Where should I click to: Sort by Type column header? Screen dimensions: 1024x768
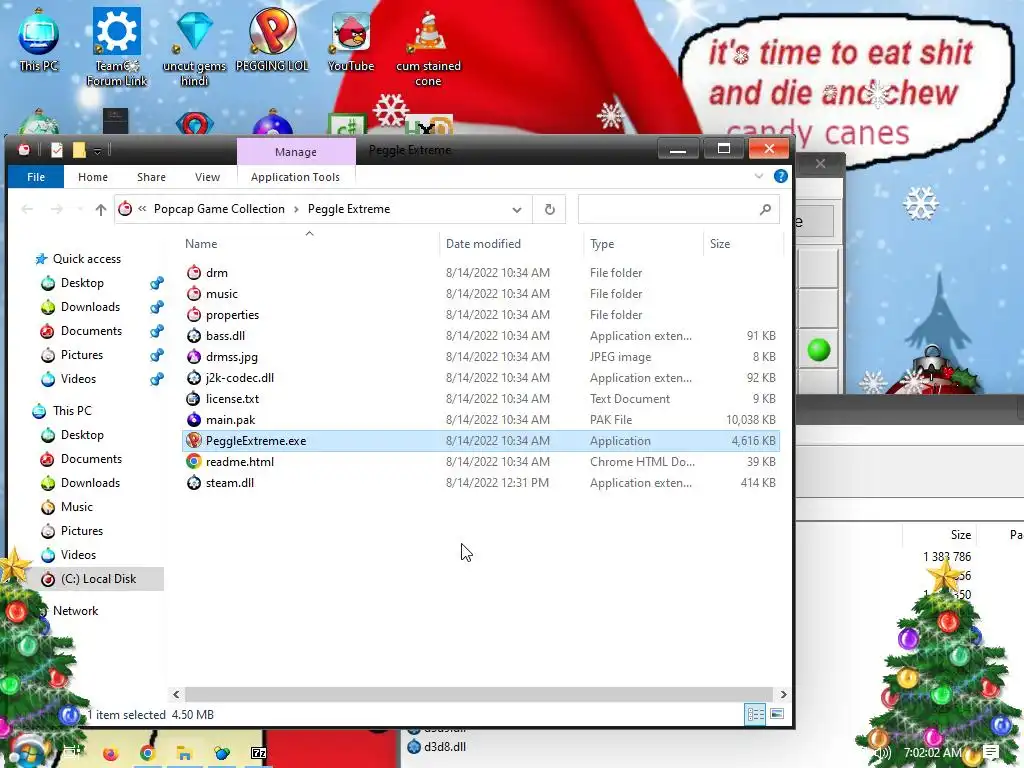click(x=602, y=244)
